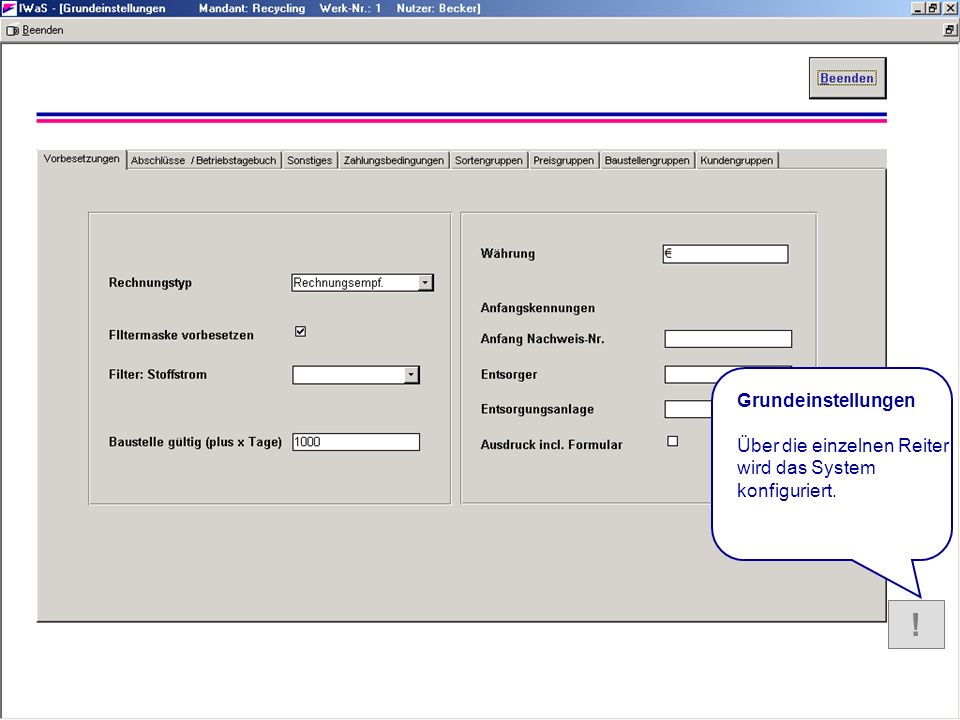Open the Filter: Stoffstrom dropdown
The image size is (960, 720).
point(411,375)
